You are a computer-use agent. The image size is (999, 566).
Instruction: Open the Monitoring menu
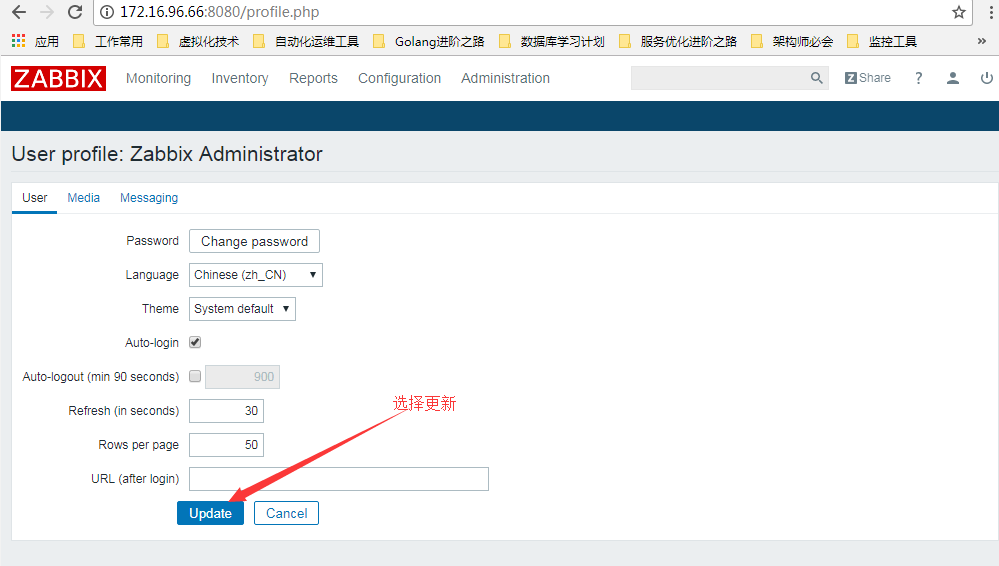tap(158, 78)
